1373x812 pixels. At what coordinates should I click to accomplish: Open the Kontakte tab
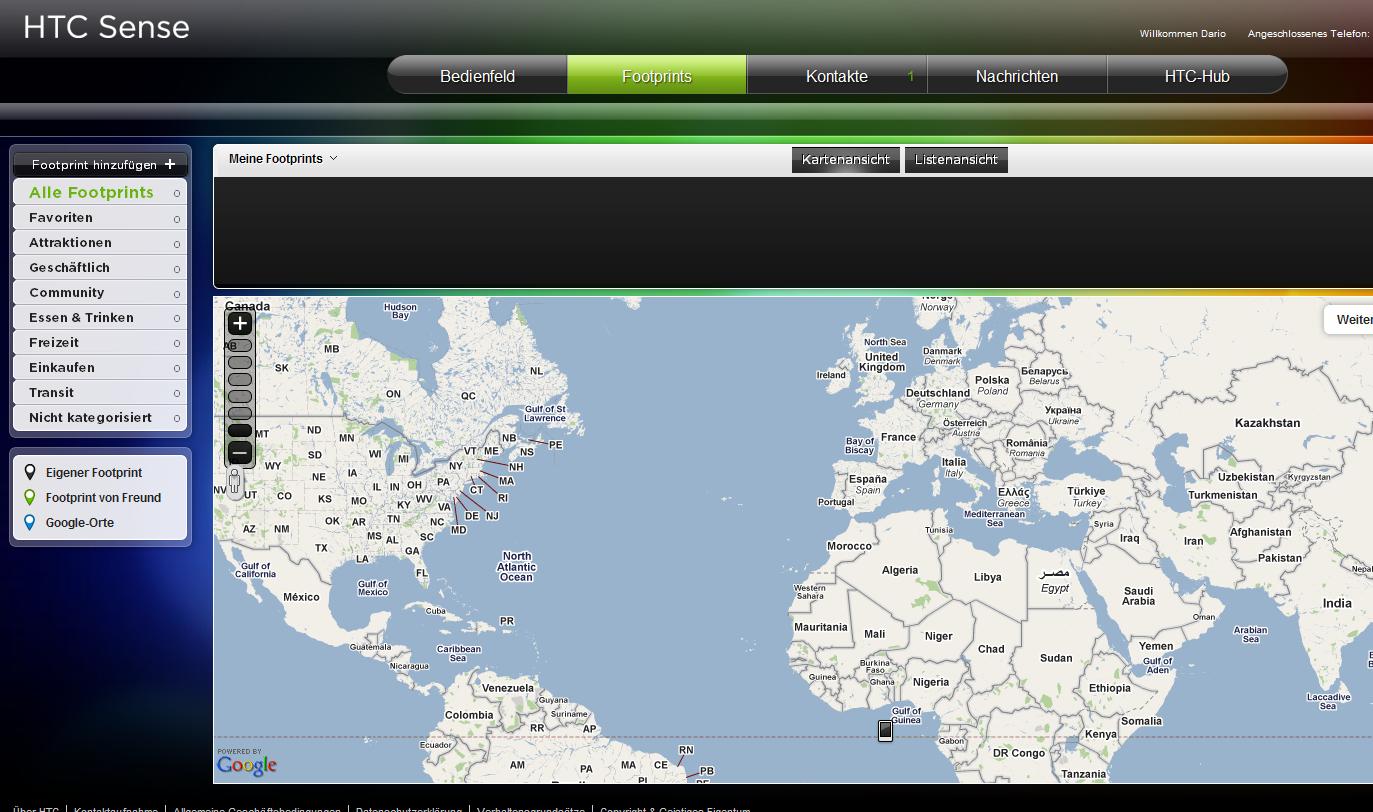837,76
